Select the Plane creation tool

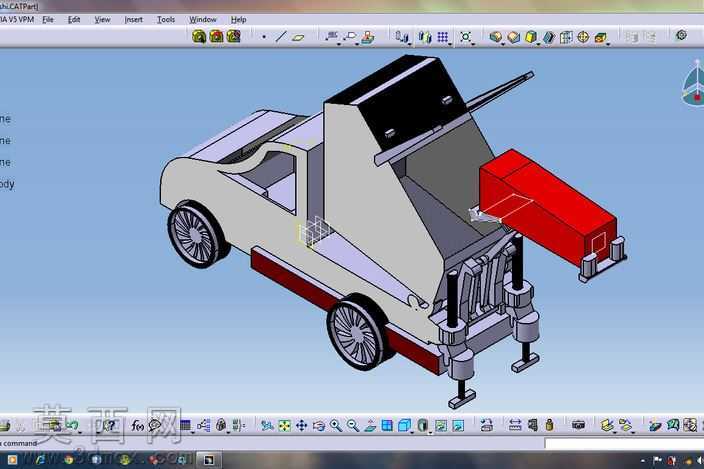298,37
